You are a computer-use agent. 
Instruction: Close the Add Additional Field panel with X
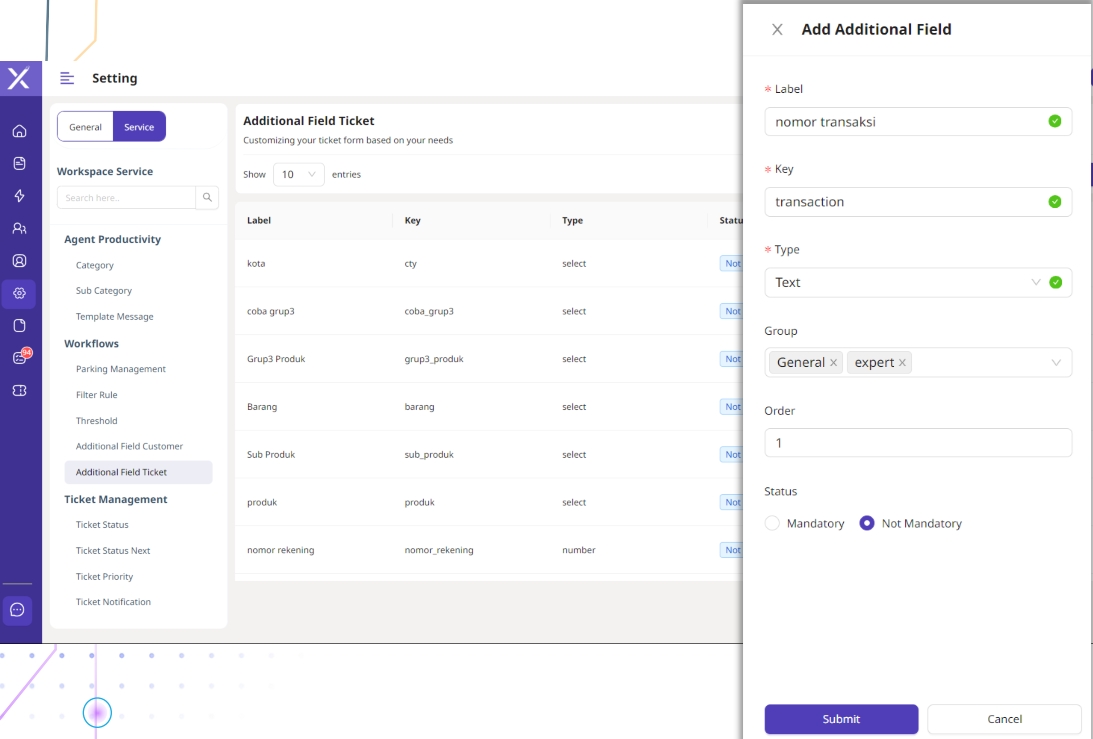(x=777, y=30)
